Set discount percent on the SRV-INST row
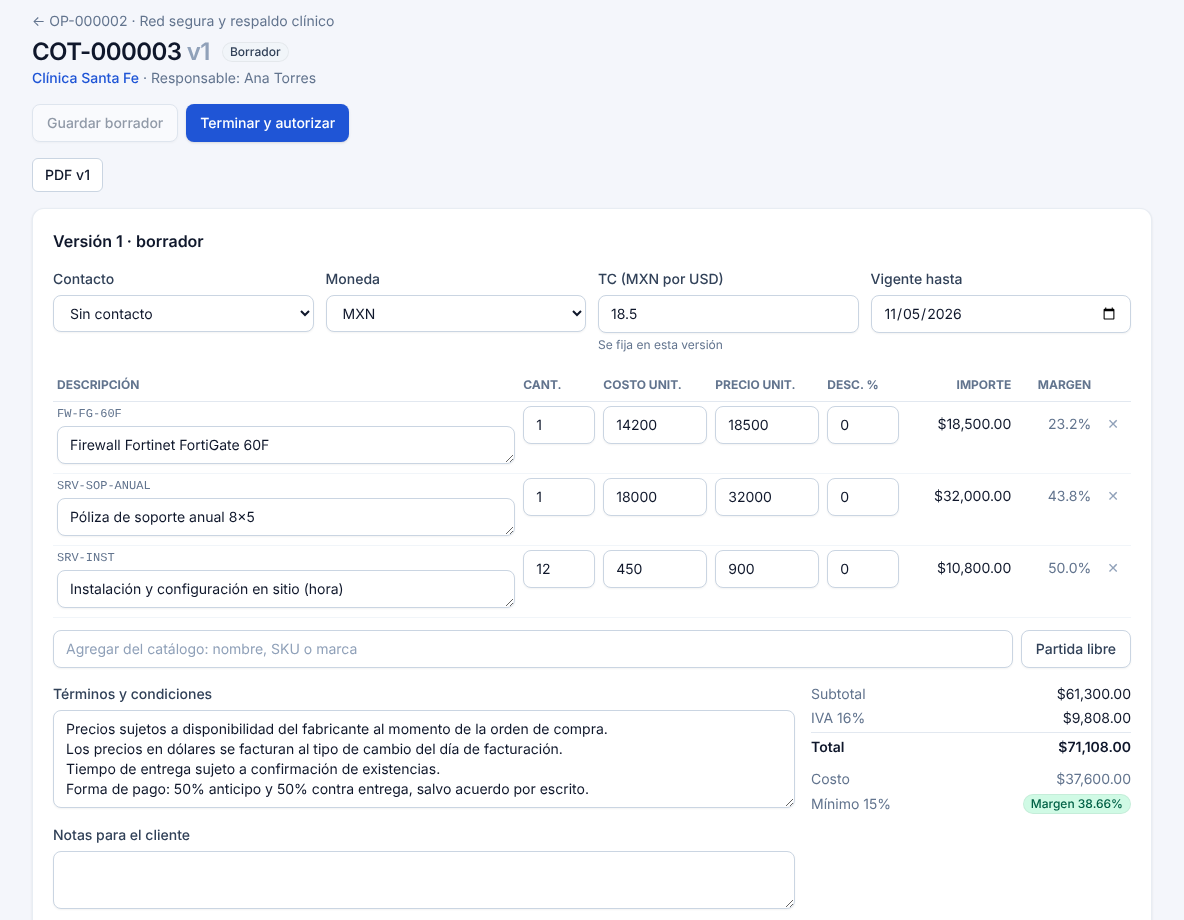Screen dimensions: 1184x920 click(x=862, y=569)
